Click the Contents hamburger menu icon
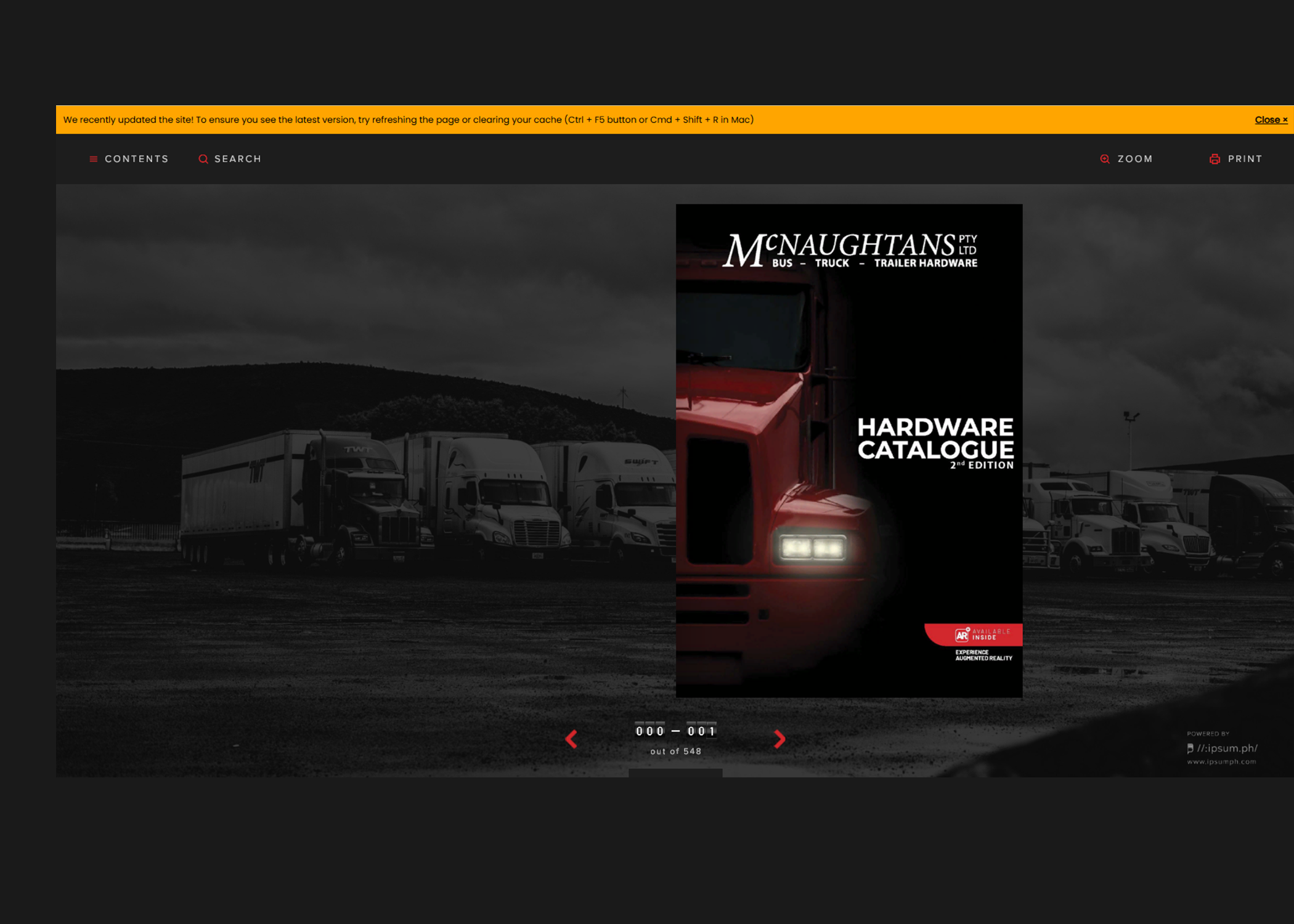Screen dimensions: 1294x924 tap(94, 159)
